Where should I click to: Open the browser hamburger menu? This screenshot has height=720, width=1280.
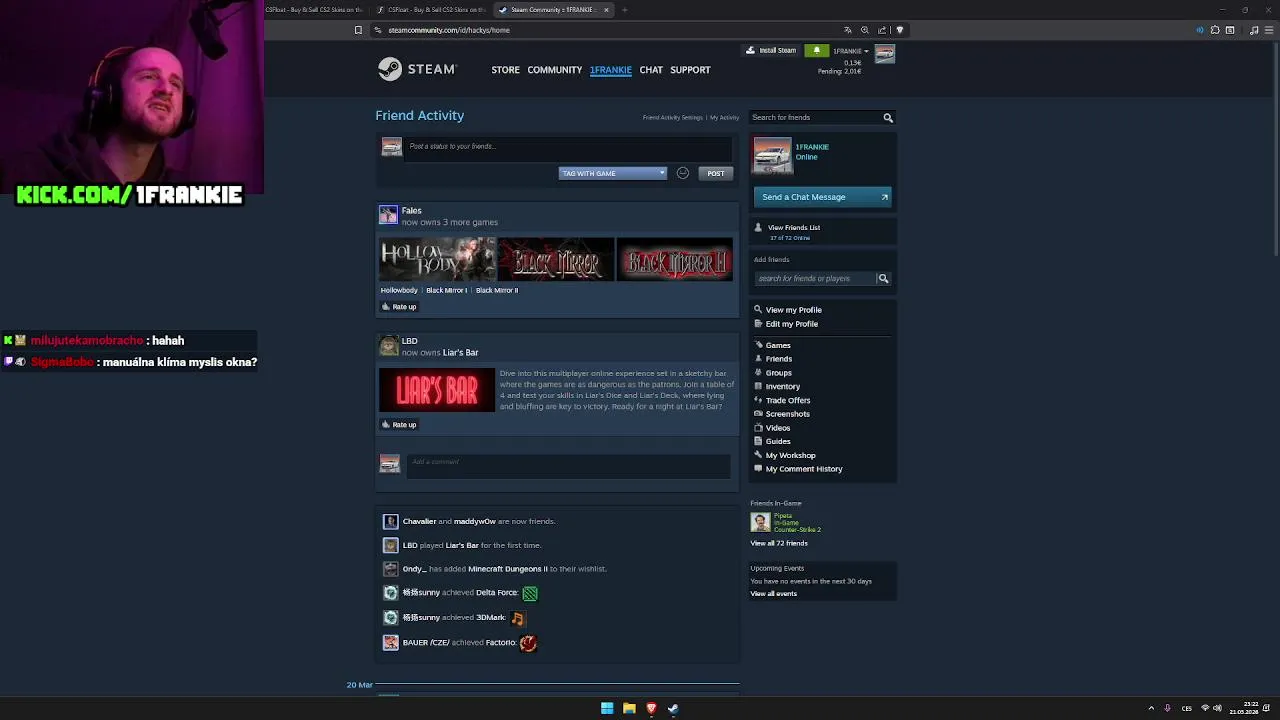1269,30
